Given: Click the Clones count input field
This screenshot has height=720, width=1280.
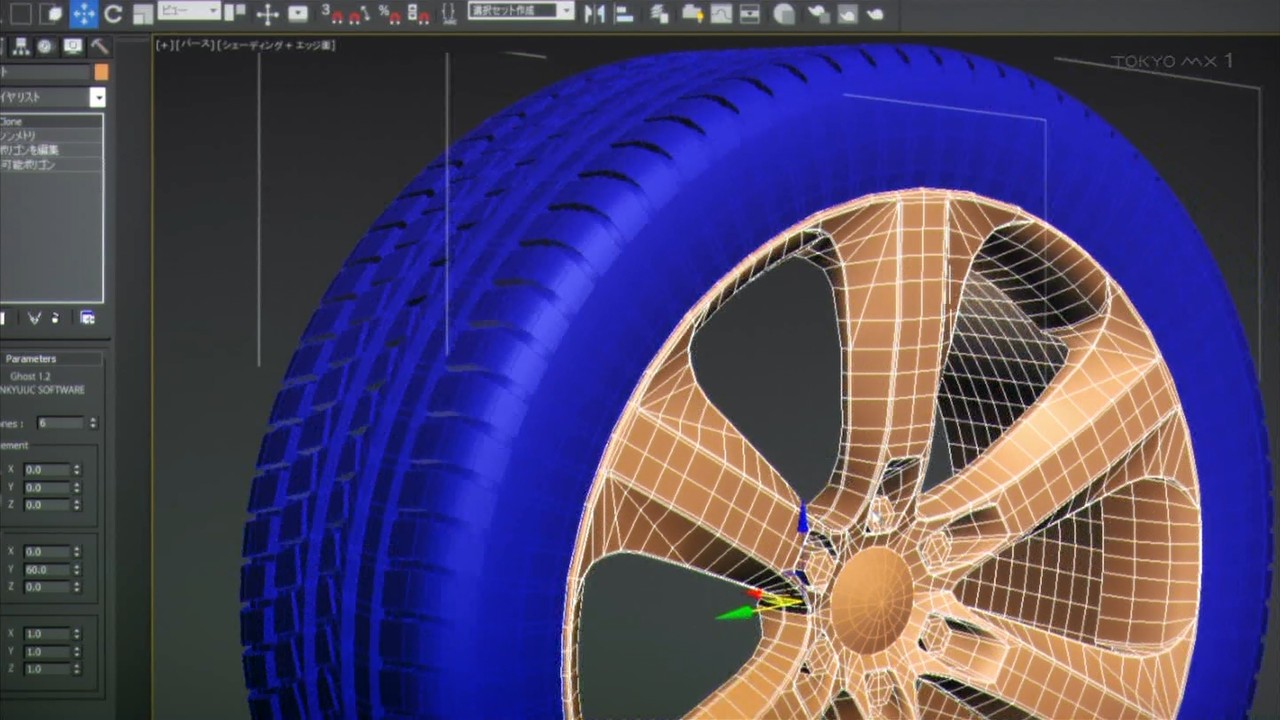Looking at the screenshot, I should (59, 423).
